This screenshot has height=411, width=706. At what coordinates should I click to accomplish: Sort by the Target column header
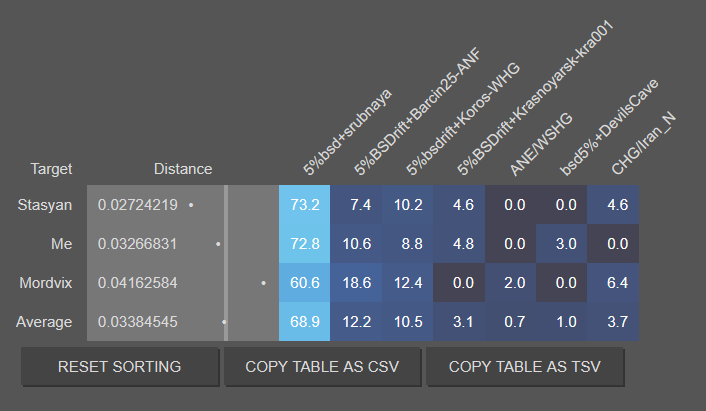click(51, 169)
